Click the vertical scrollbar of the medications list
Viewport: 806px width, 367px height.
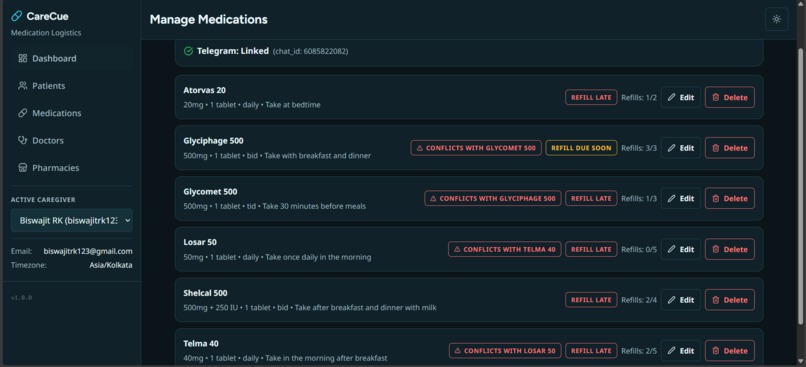pyautogui.click(x=800, y=185)
